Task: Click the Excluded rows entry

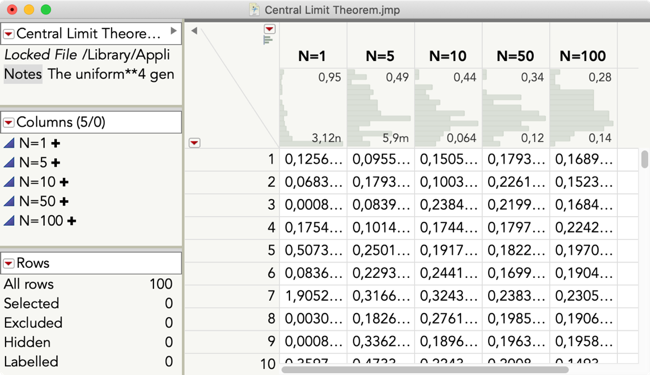Action: pos(88,323)
